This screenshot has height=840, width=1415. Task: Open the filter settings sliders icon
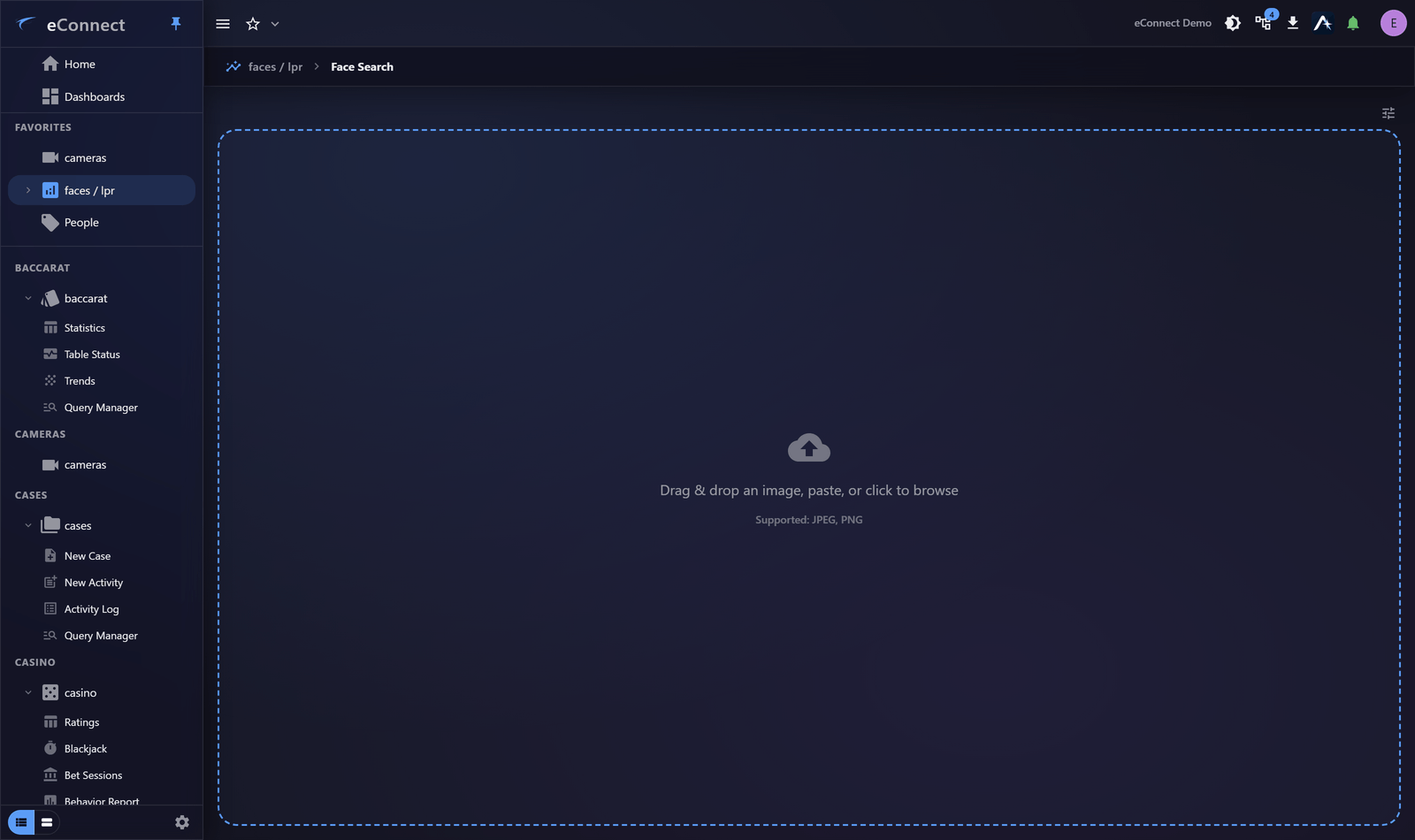1388,113
